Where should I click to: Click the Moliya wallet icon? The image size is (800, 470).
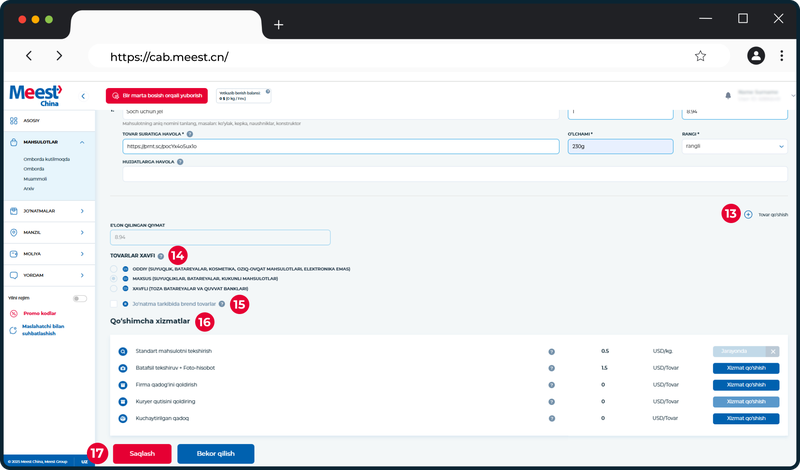(x=14, y=254)
